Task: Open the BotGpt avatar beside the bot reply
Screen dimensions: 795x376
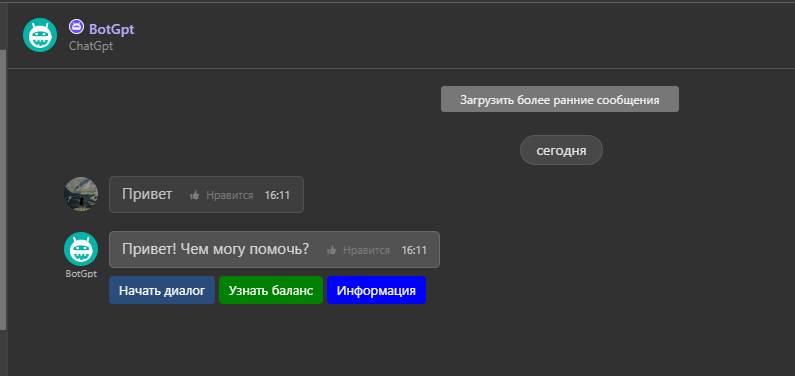Action: tap(81, 249)
